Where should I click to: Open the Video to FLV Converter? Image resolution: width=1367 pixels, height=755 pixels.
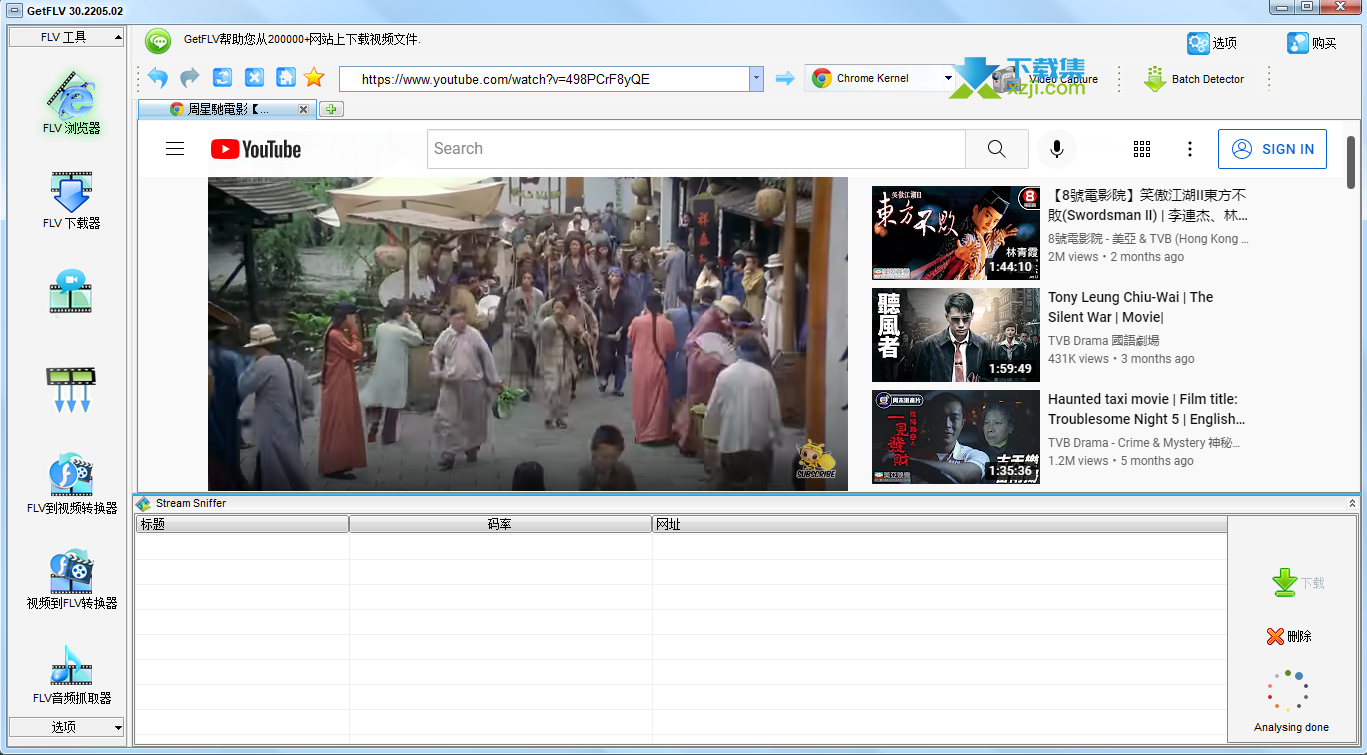(x=71, y=580)
